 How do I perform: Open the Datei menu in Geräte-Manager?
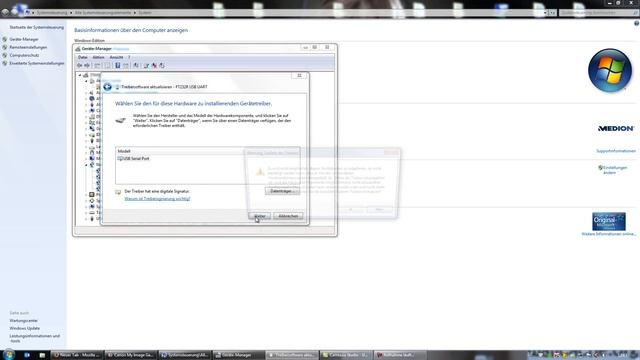click(83, 57)
